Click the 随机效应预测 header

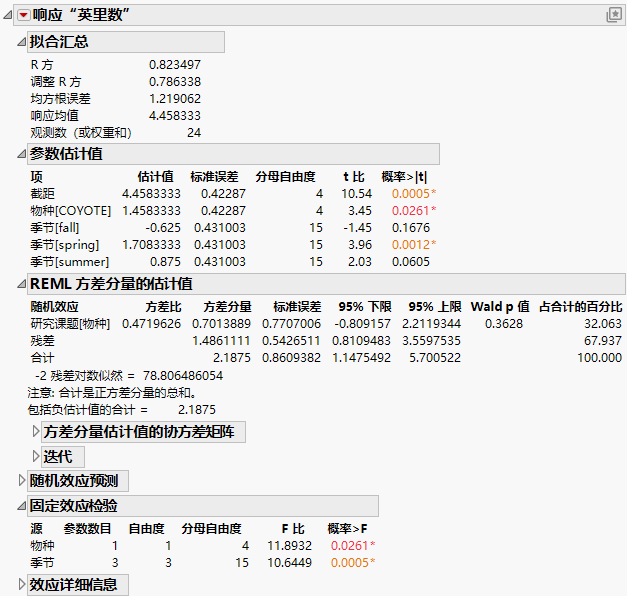click(78, 481)
